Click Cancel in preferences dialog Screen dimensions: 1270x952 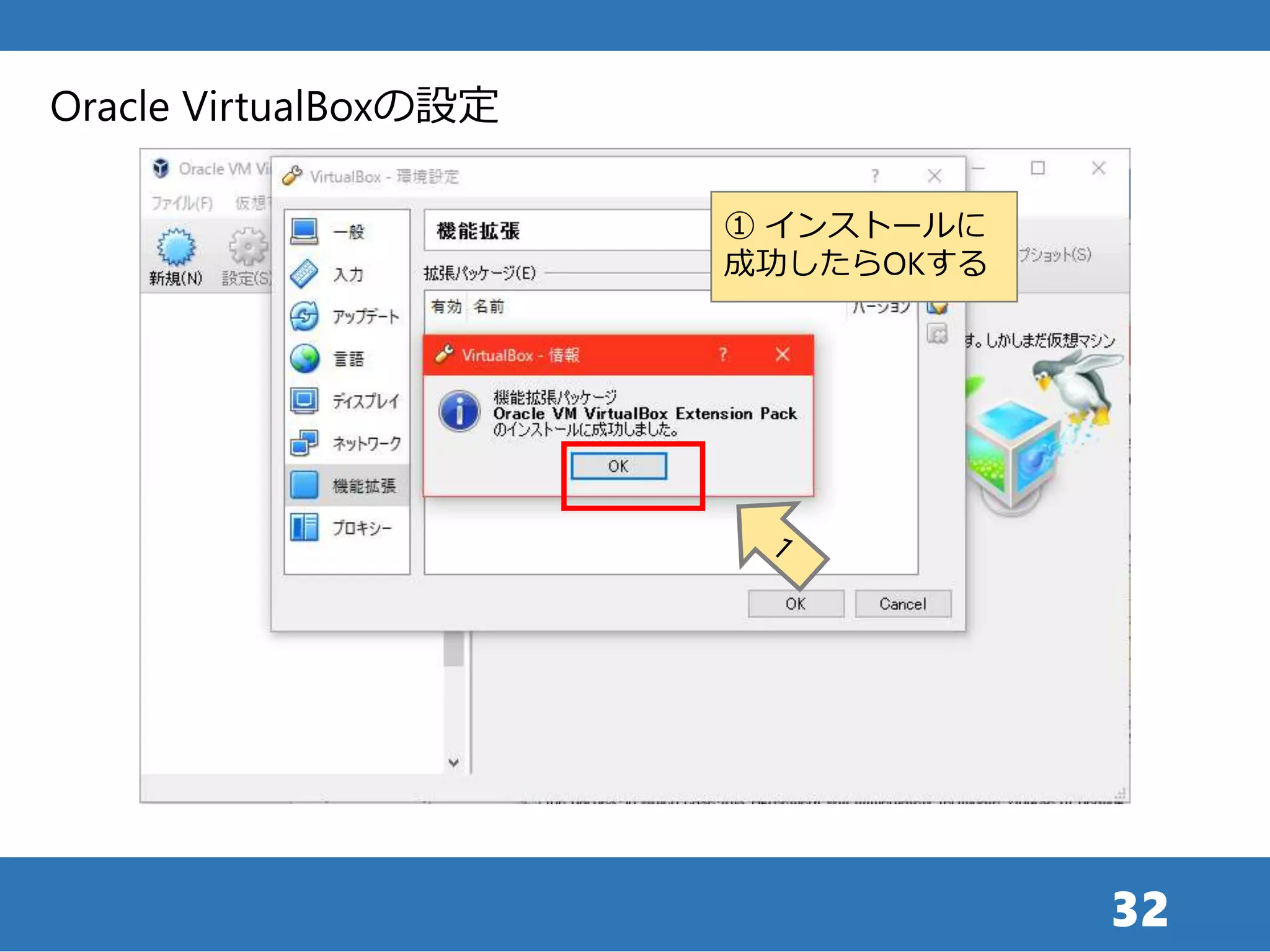tap(903, 604)
